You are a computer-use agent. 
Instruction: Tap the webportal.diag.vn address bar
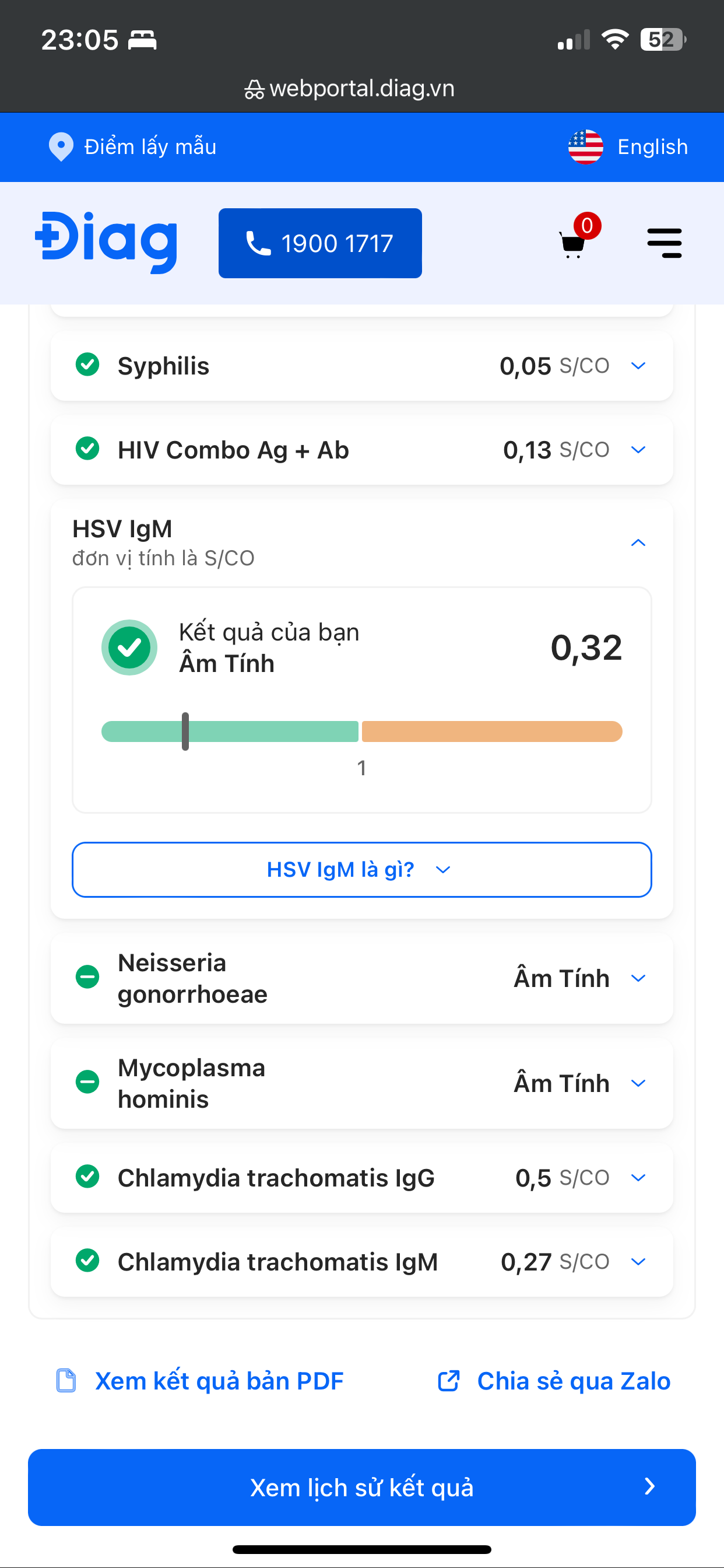(x=361, y=89)
